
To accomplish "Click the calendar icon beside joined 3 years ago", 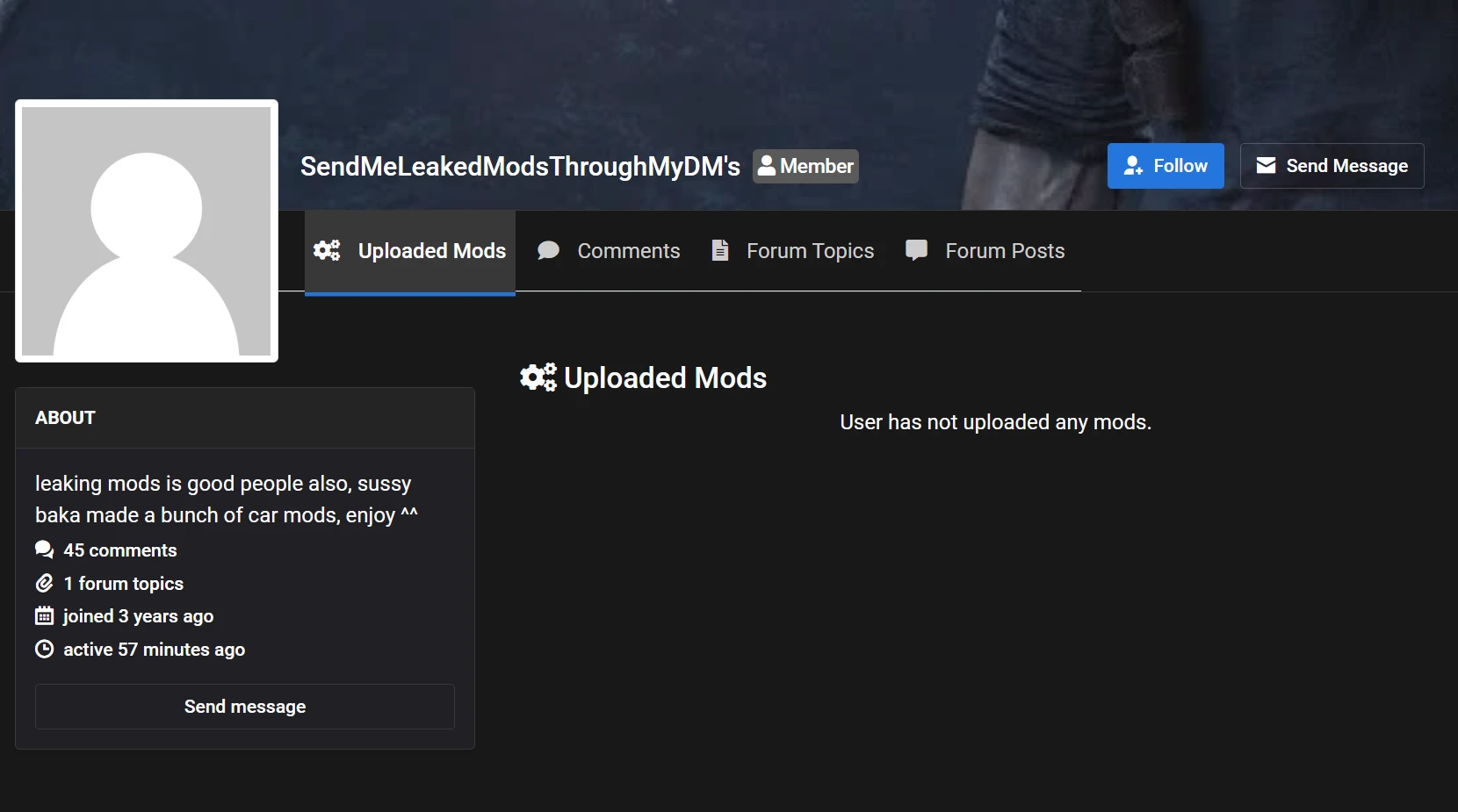I will [44, 615].
